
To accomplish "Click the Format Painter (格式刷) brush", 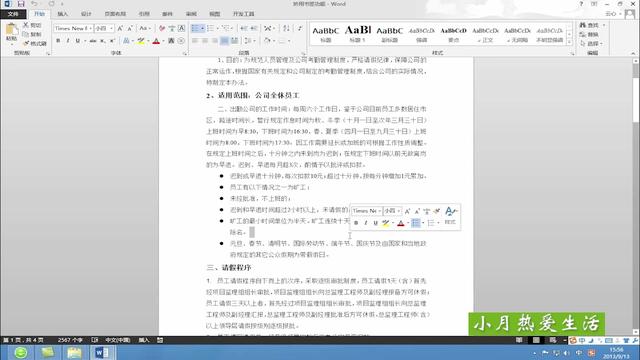I will [34, 43].
